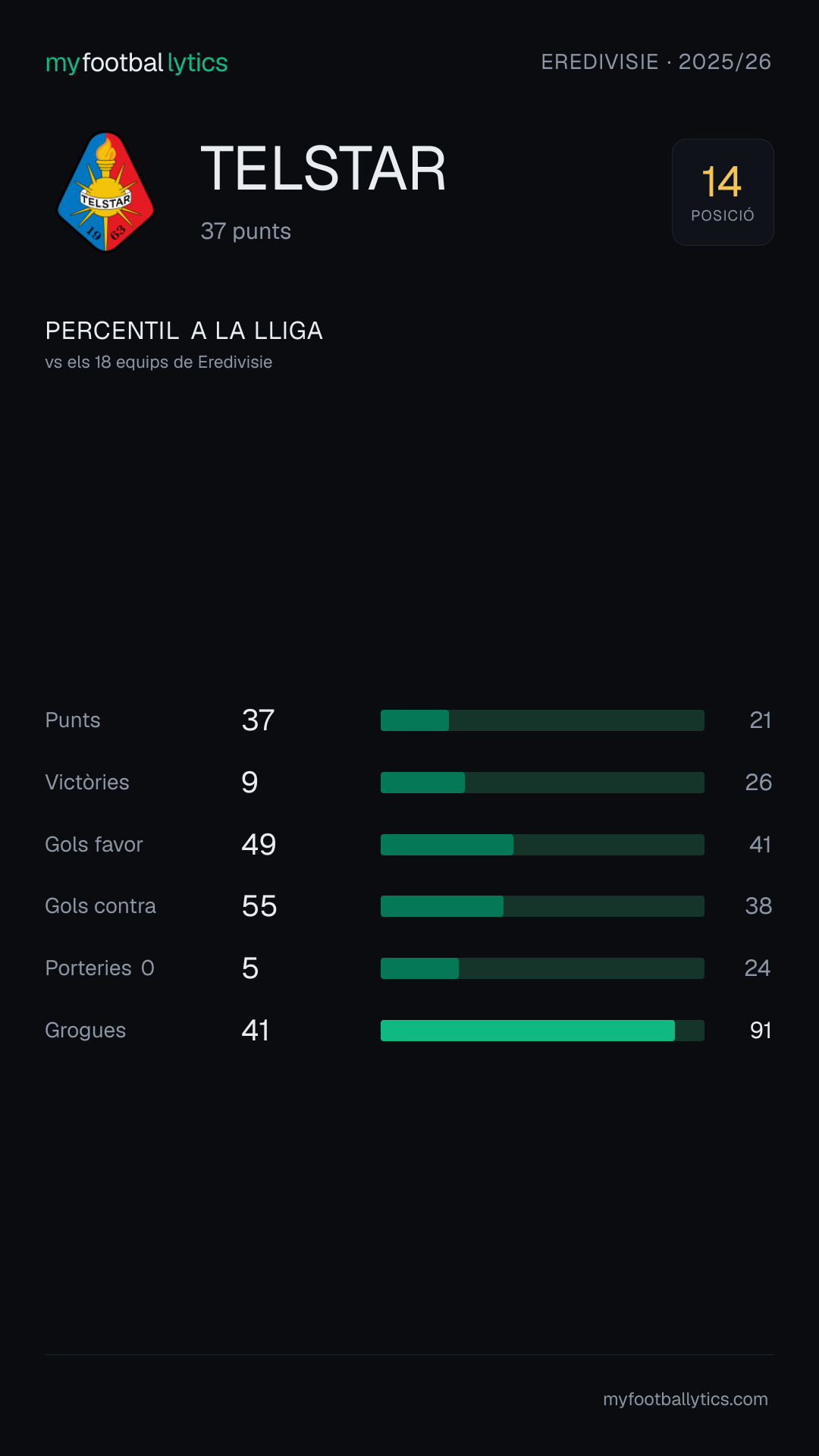Open the myfootballytics.com footer link

coord(686,1399)
